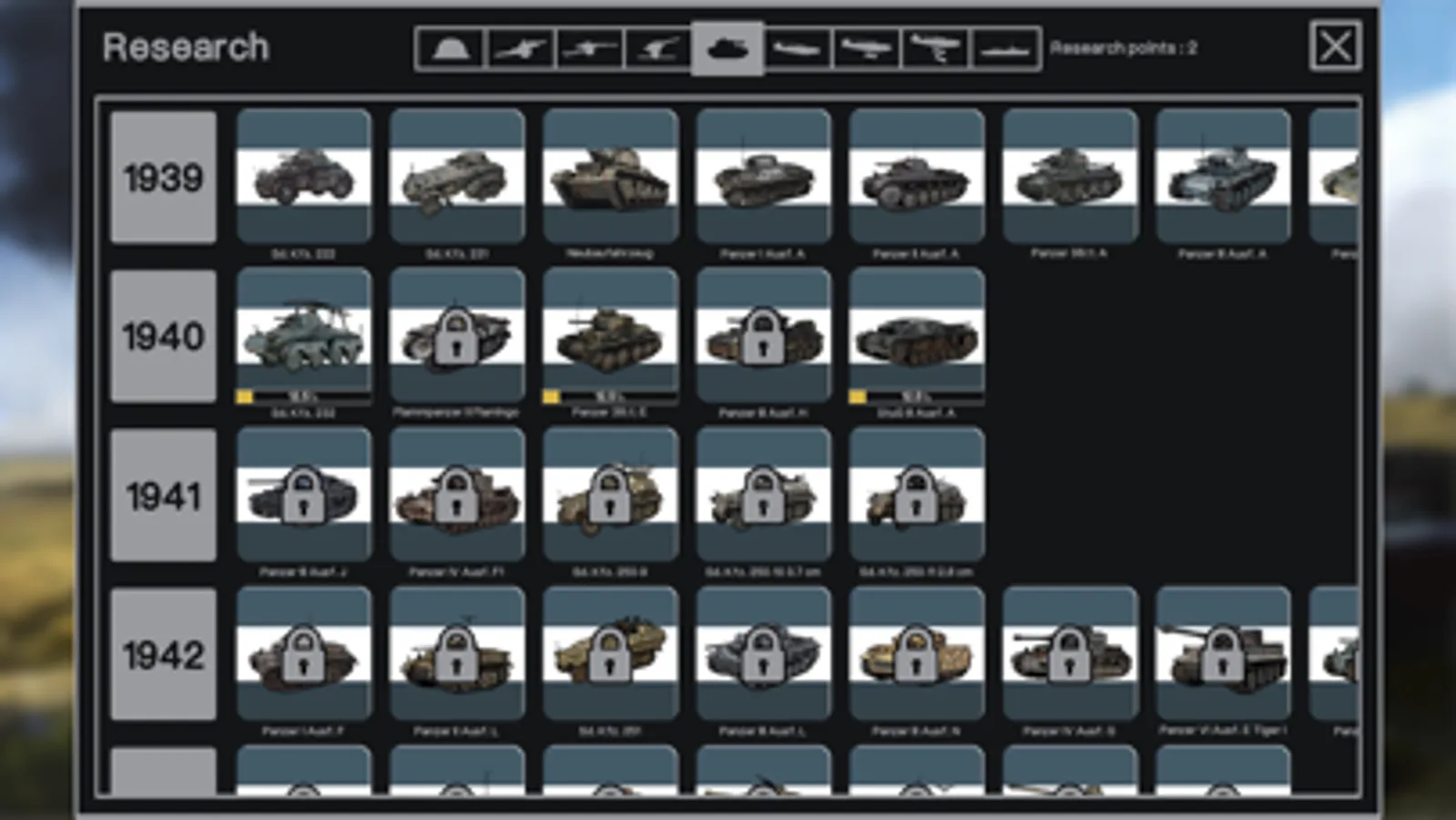This screenshot has height=820, width=1456.
Task: Click the 1942 year label
Action: (x=163, y=655)
